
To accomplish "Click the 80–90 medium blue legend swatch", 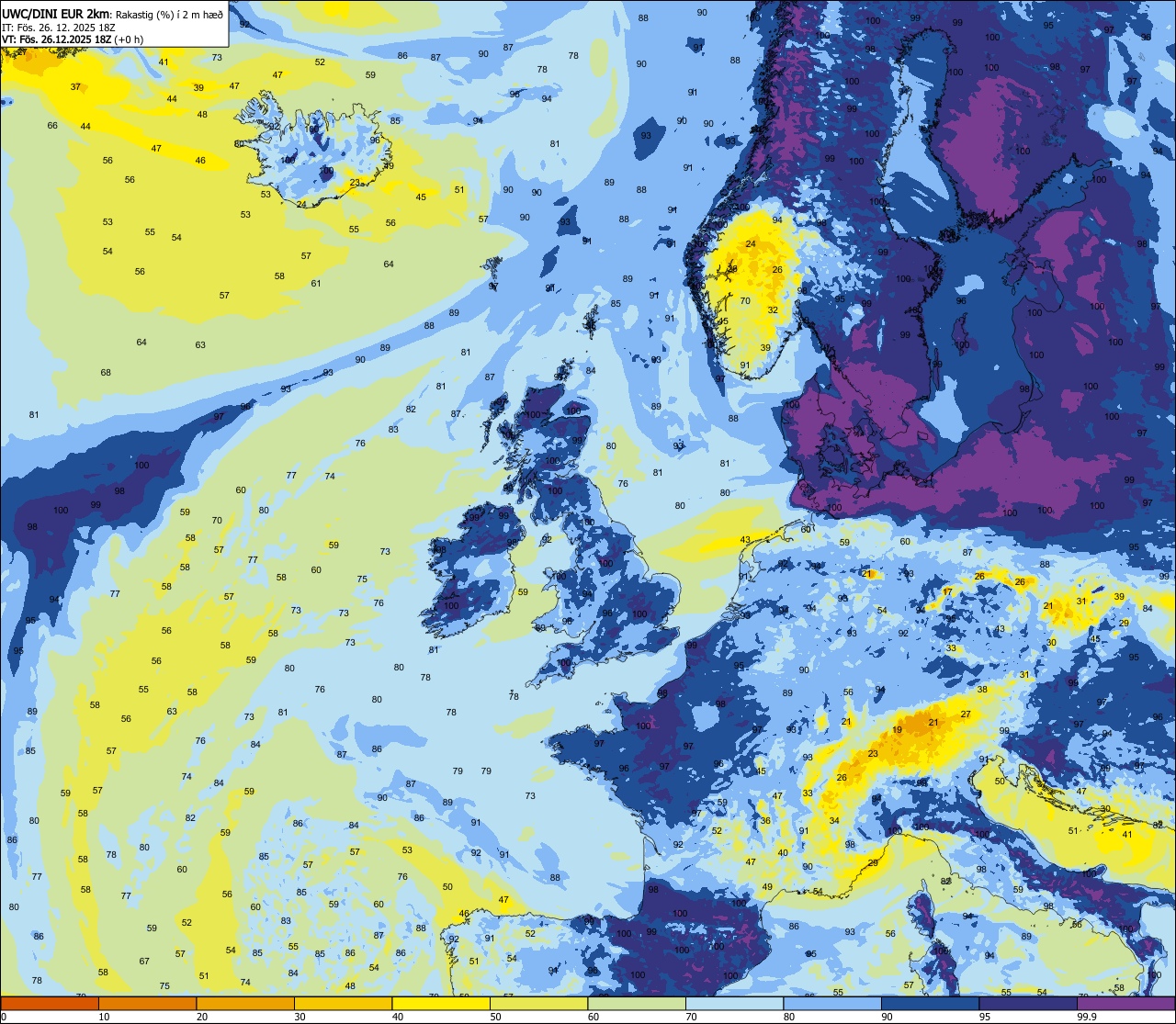I will click(832, 1003).
